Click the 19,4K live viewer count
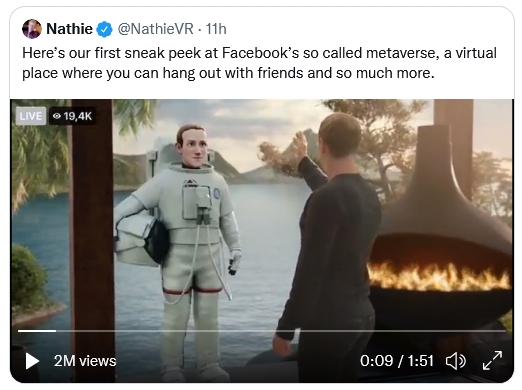This screenshot has height=390, width=522. (x=78, y=116)
